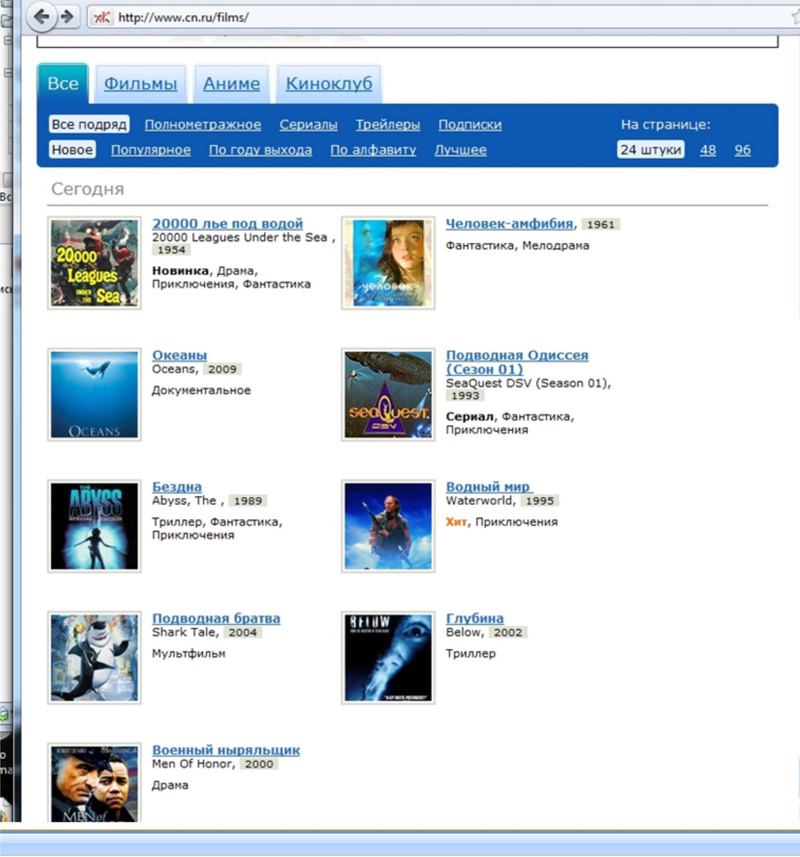Click the 1954 year tag

tap(172, 250)
